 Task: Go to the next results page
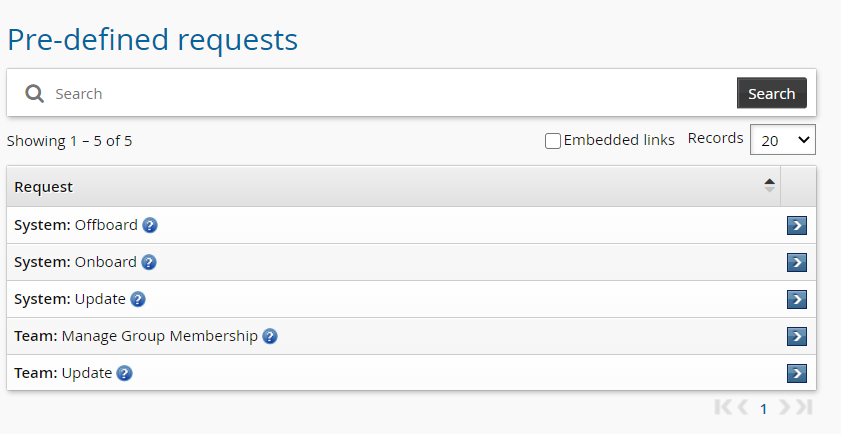click(x=785, y=408)
